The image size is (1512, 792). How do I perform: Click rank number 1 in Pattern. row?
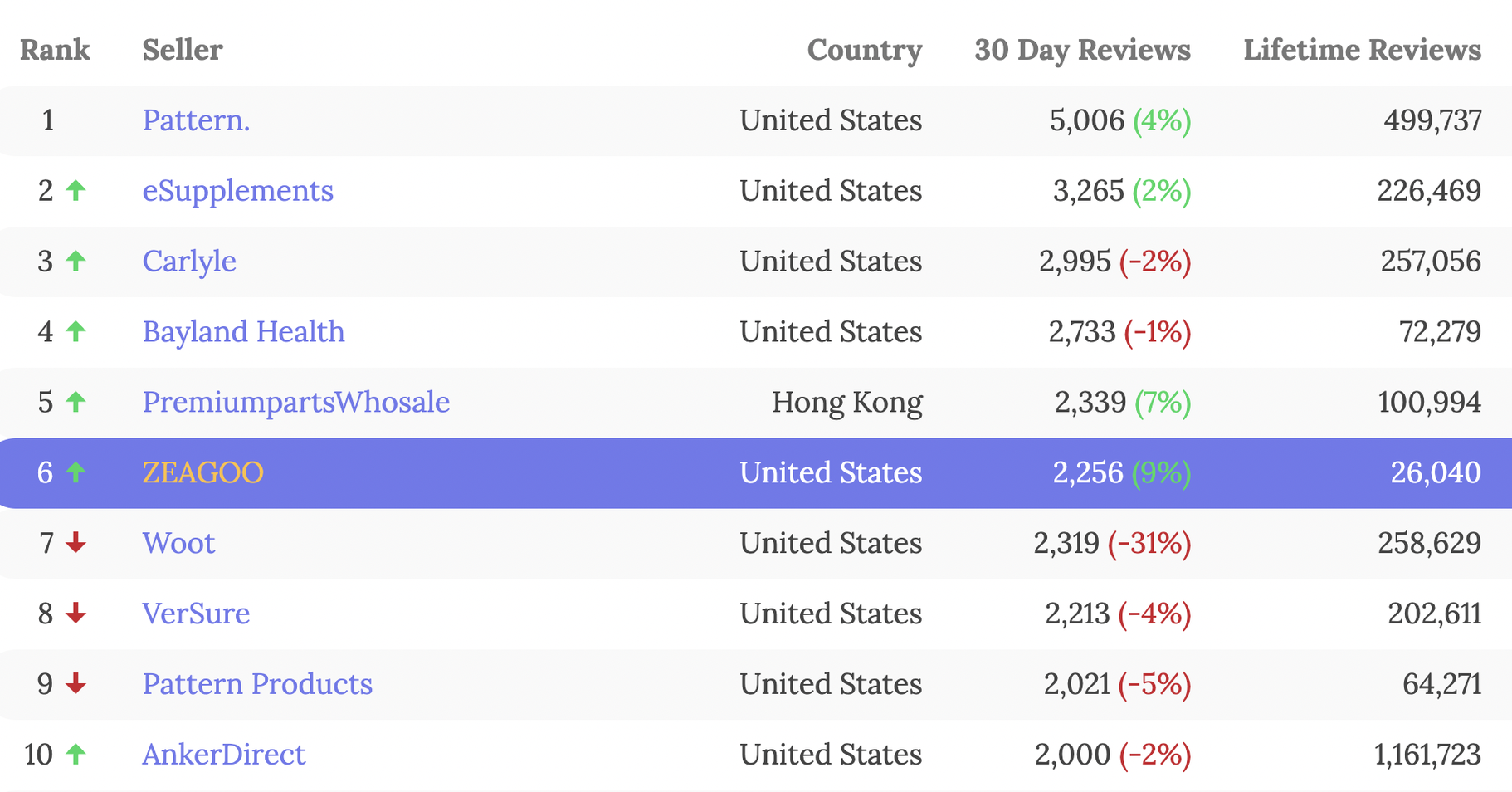pyautogui.click(x=48, y=120)
